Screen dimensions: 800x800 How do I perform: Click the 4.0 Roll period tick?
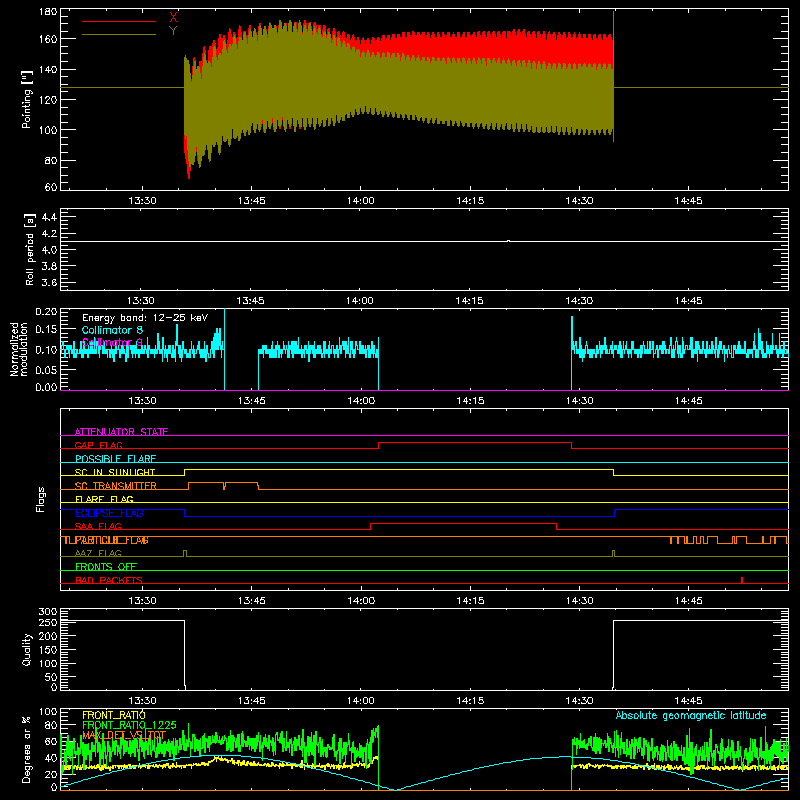pos(49,249)
